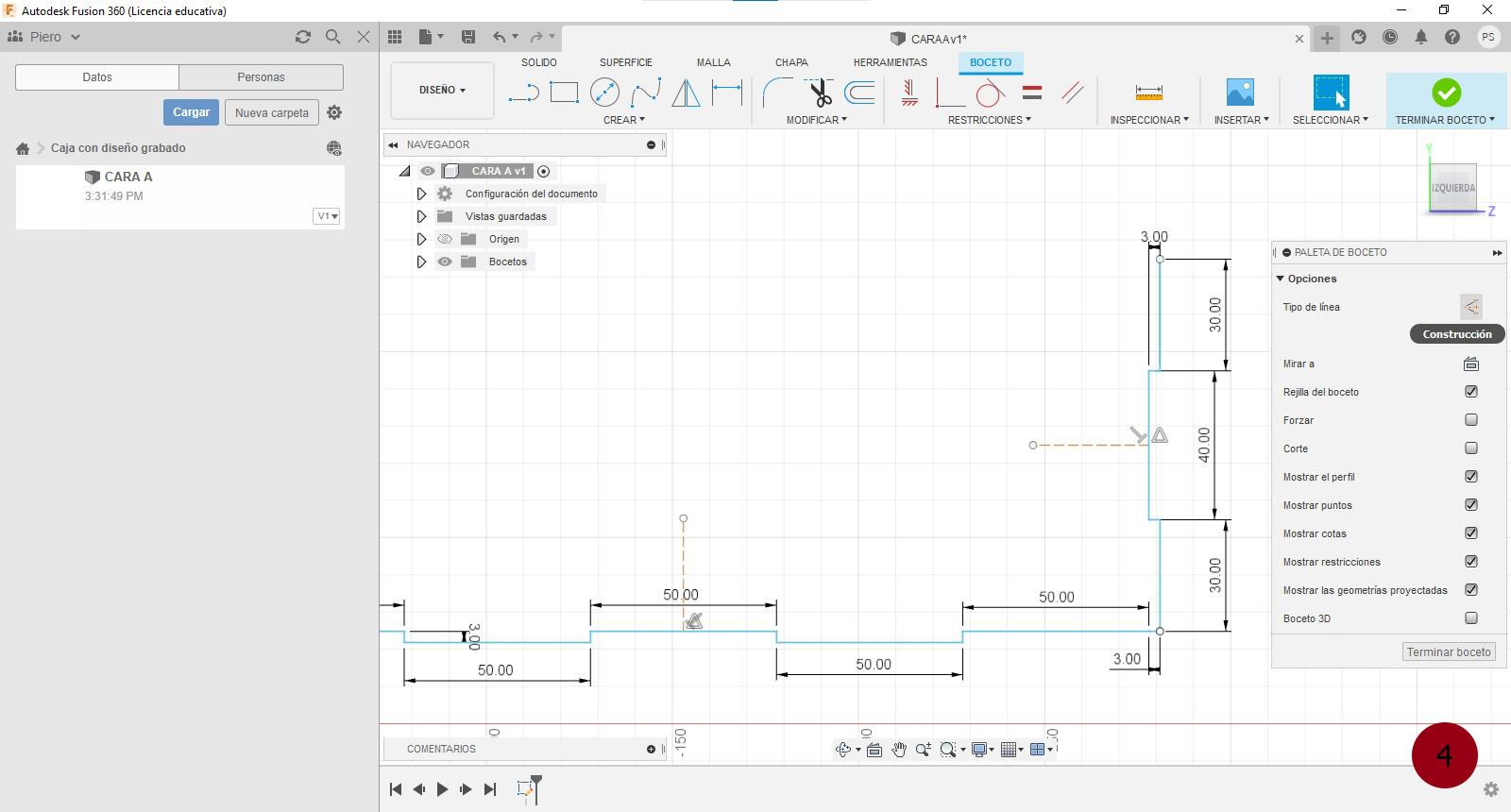
Task: Activate the Trim scissors tool
Action: pyautogui.click(x=820, y=93)
